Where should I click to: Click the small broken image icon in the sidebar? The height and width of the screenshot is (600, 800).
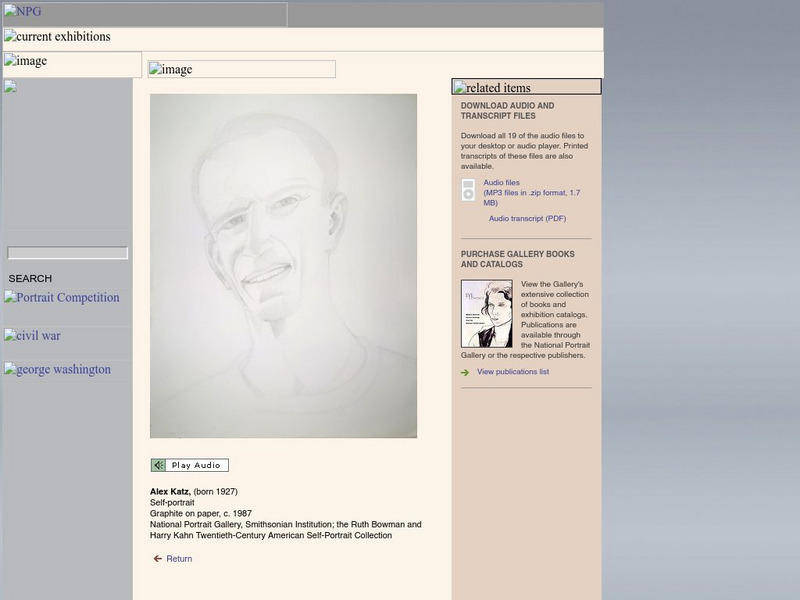(x=10, y=86)
